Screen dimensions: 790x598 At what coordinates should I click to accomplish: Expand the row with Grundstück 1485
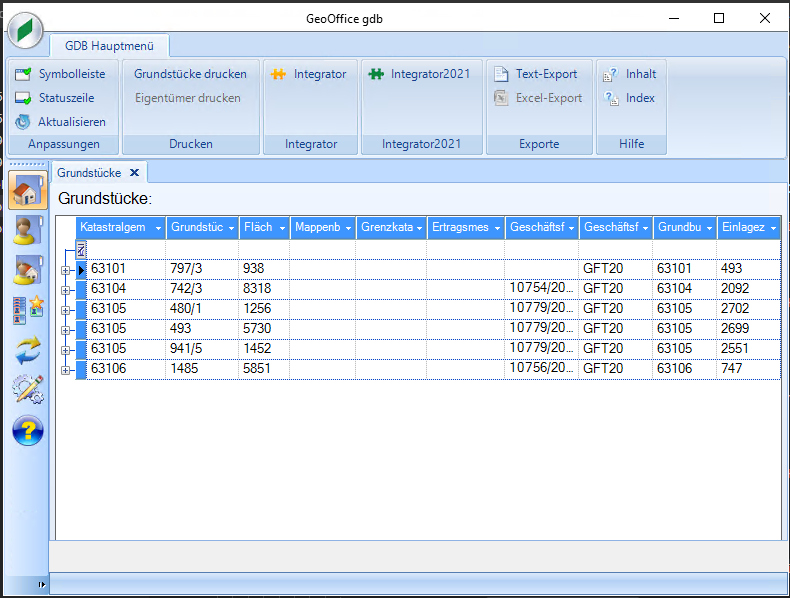point(65,370)
